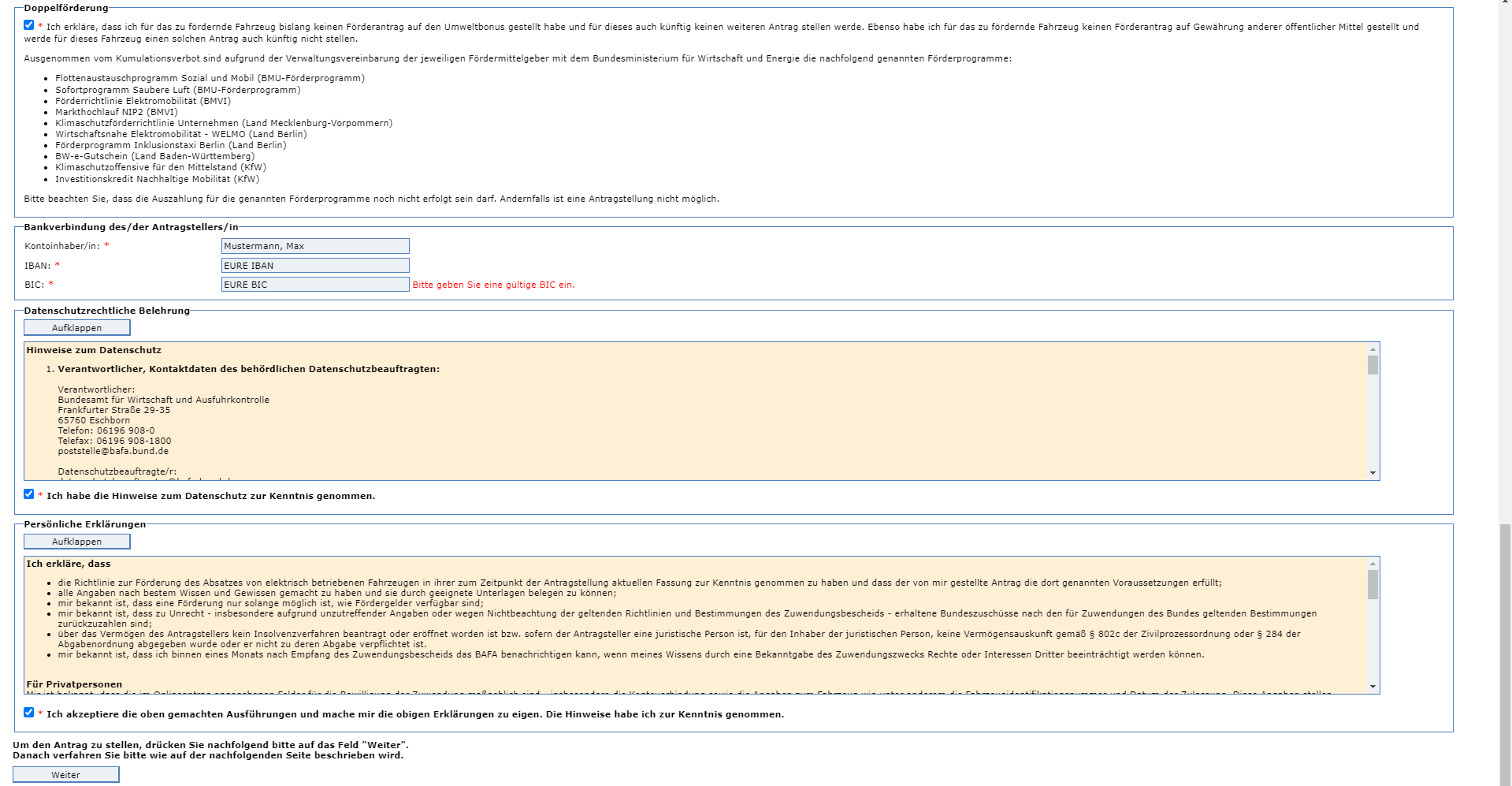Click the 'Bitte geben Sie eine gültige BIC ein.' error

[x=494, y=285]
